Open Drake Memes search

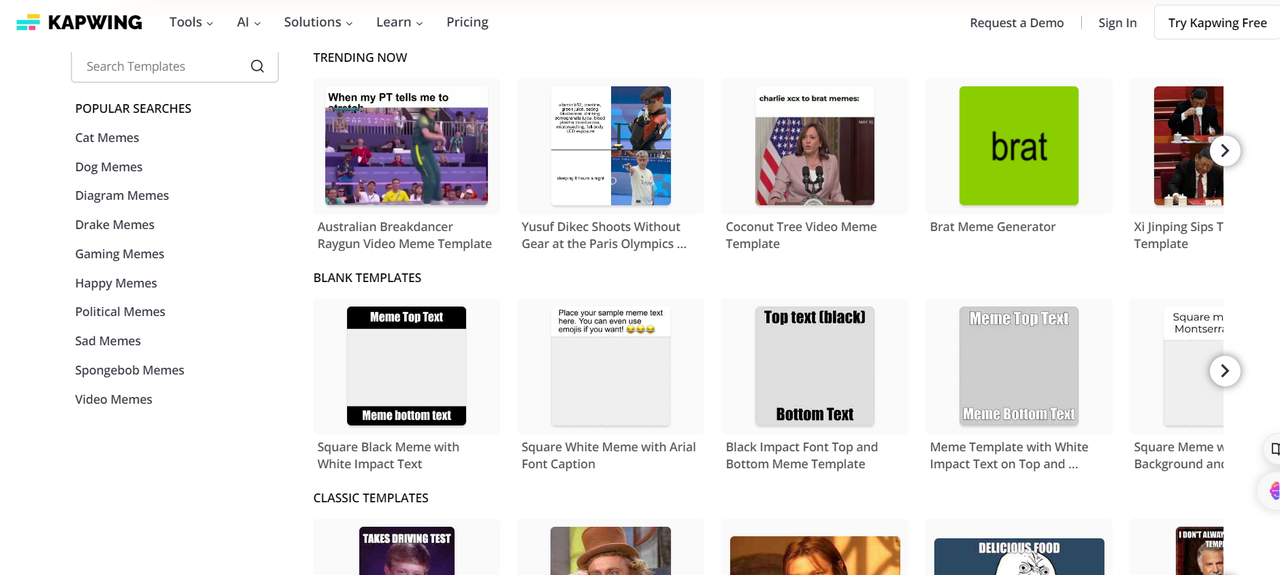[x=115, y=225]
